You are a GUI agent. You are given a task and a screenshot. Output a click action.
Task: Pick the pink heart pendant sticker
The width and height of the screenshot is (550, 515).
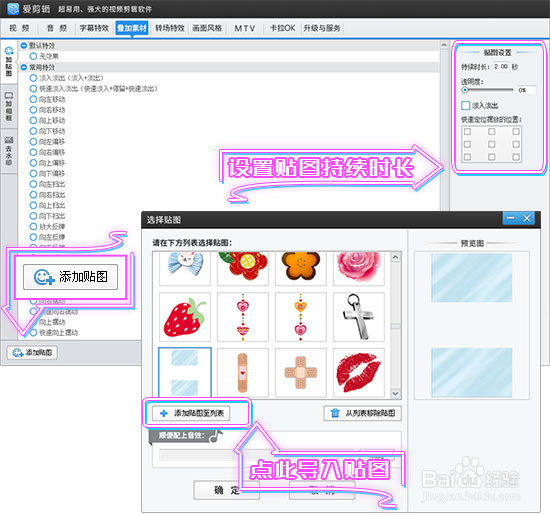tap(243, 317)
